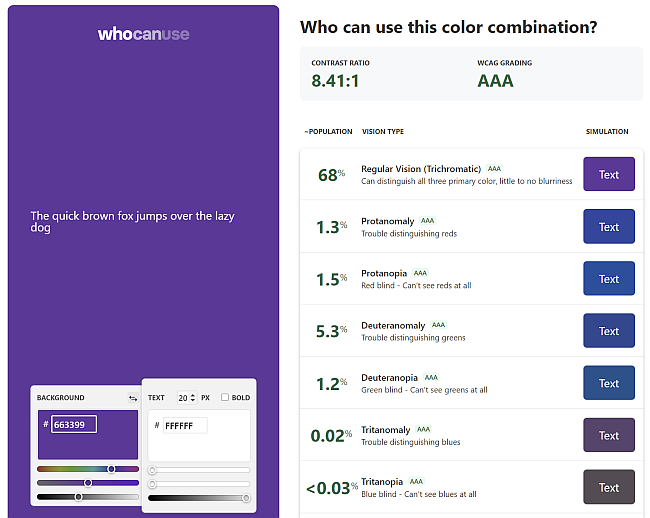
Task: Swap background and text colors icon
Action: [133, 398]
